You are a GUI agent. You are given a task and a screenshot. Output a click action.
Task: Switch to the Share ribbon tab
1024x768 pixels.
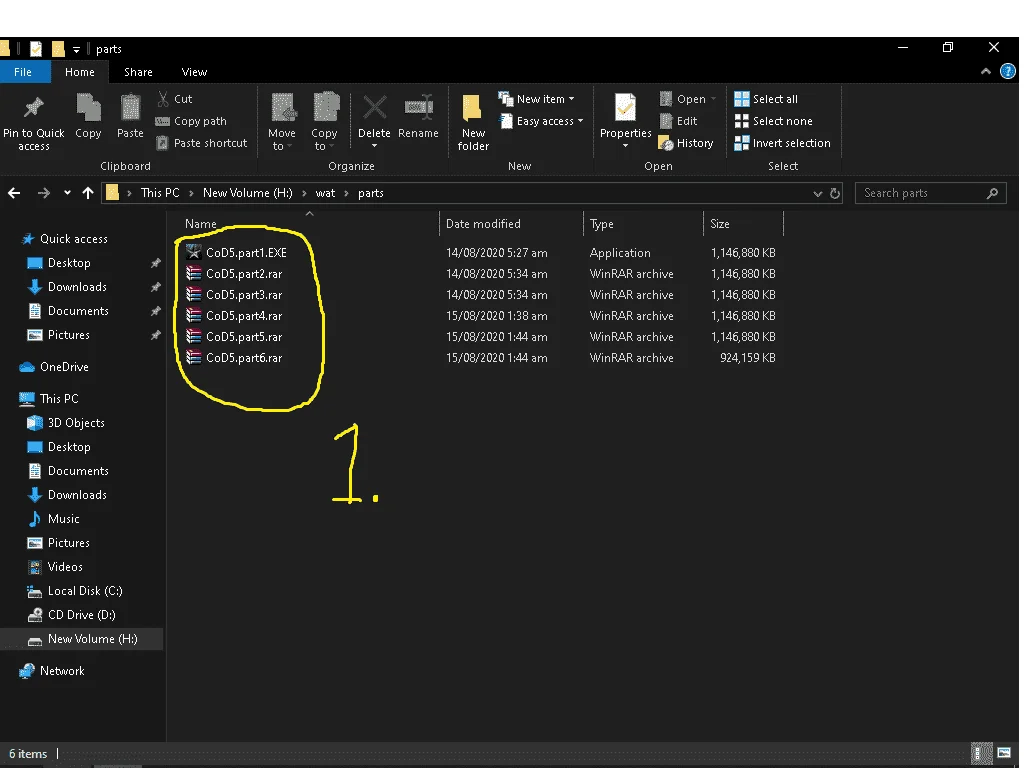138,72
